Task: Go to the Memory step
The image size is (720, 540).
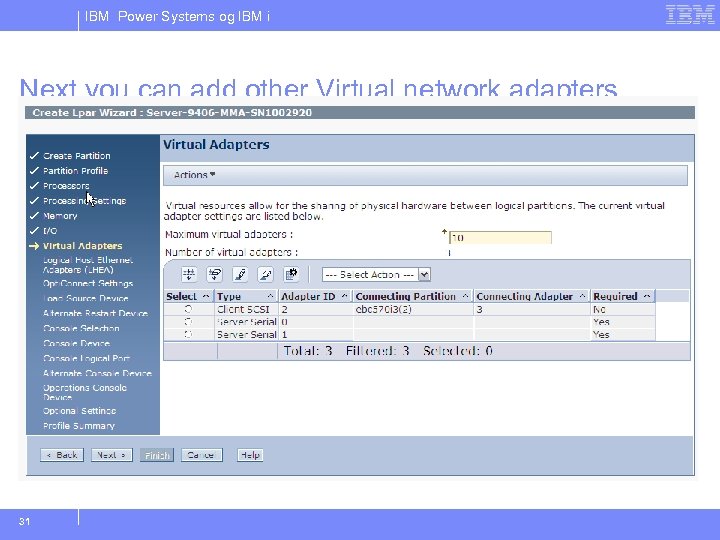Action: (60, 216)
